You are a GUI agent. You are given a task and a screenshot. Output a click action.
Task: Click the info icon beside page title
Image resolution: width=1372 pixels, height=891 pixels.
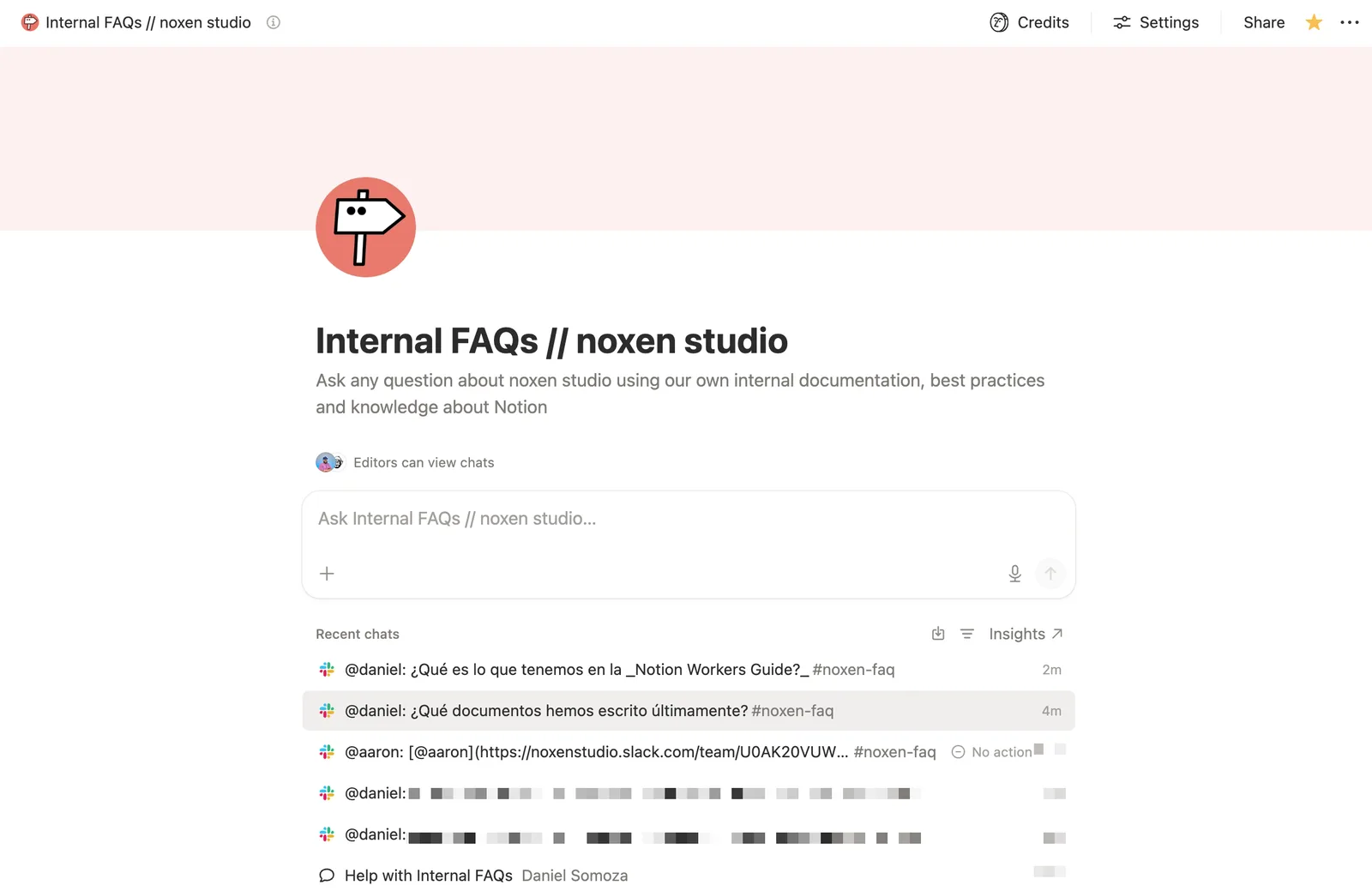point(274,22)
